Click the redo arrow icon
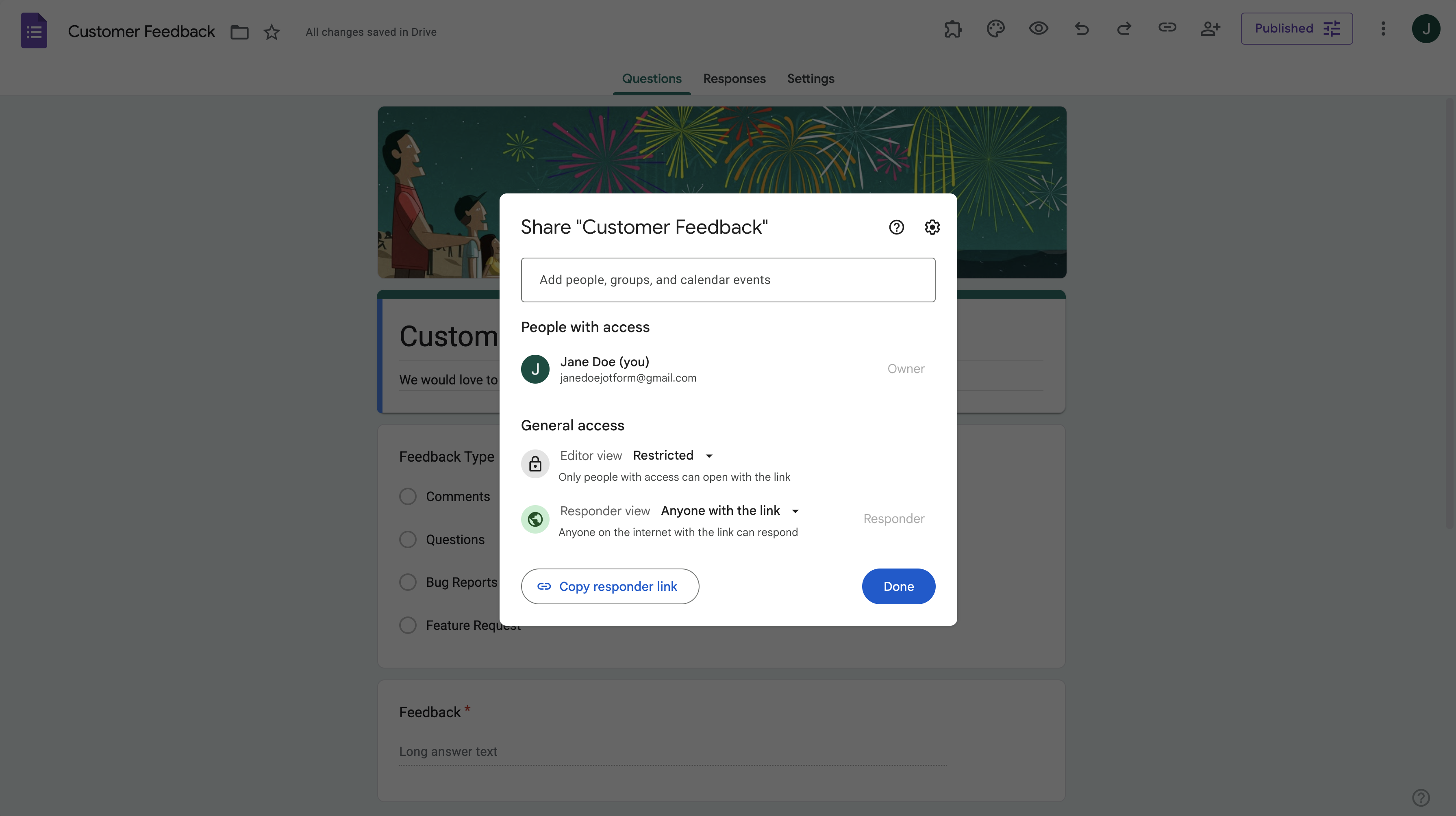 (x=1124, y=29)
